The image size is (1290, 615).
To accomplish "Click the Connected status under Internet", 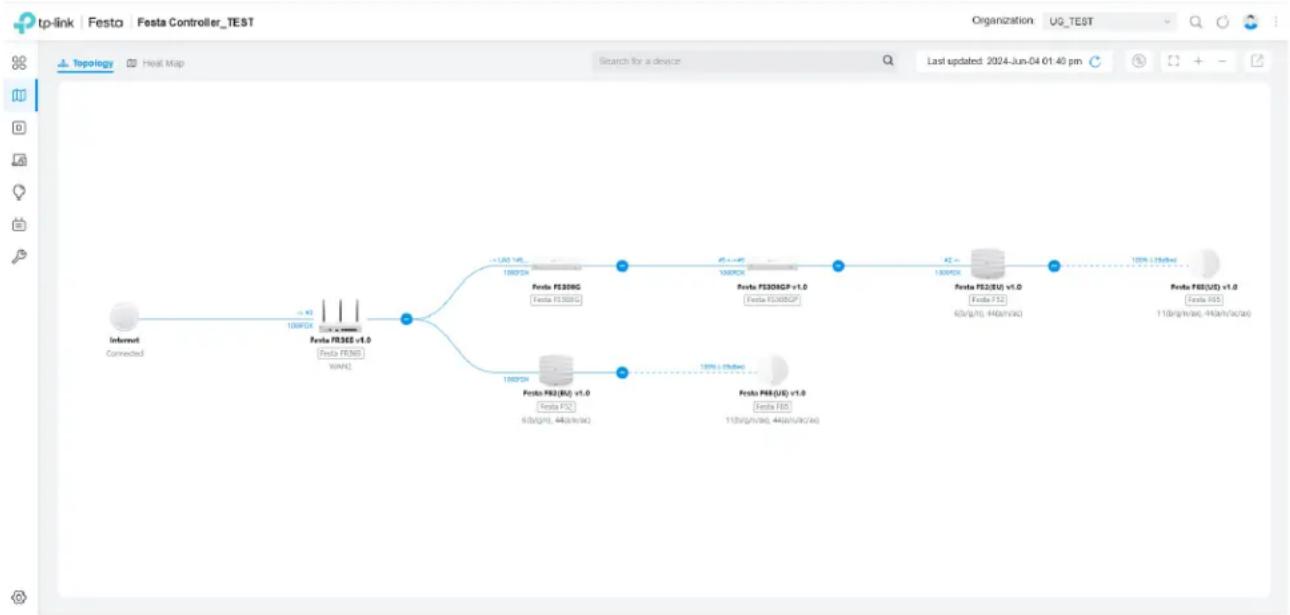I will point(125,353).
